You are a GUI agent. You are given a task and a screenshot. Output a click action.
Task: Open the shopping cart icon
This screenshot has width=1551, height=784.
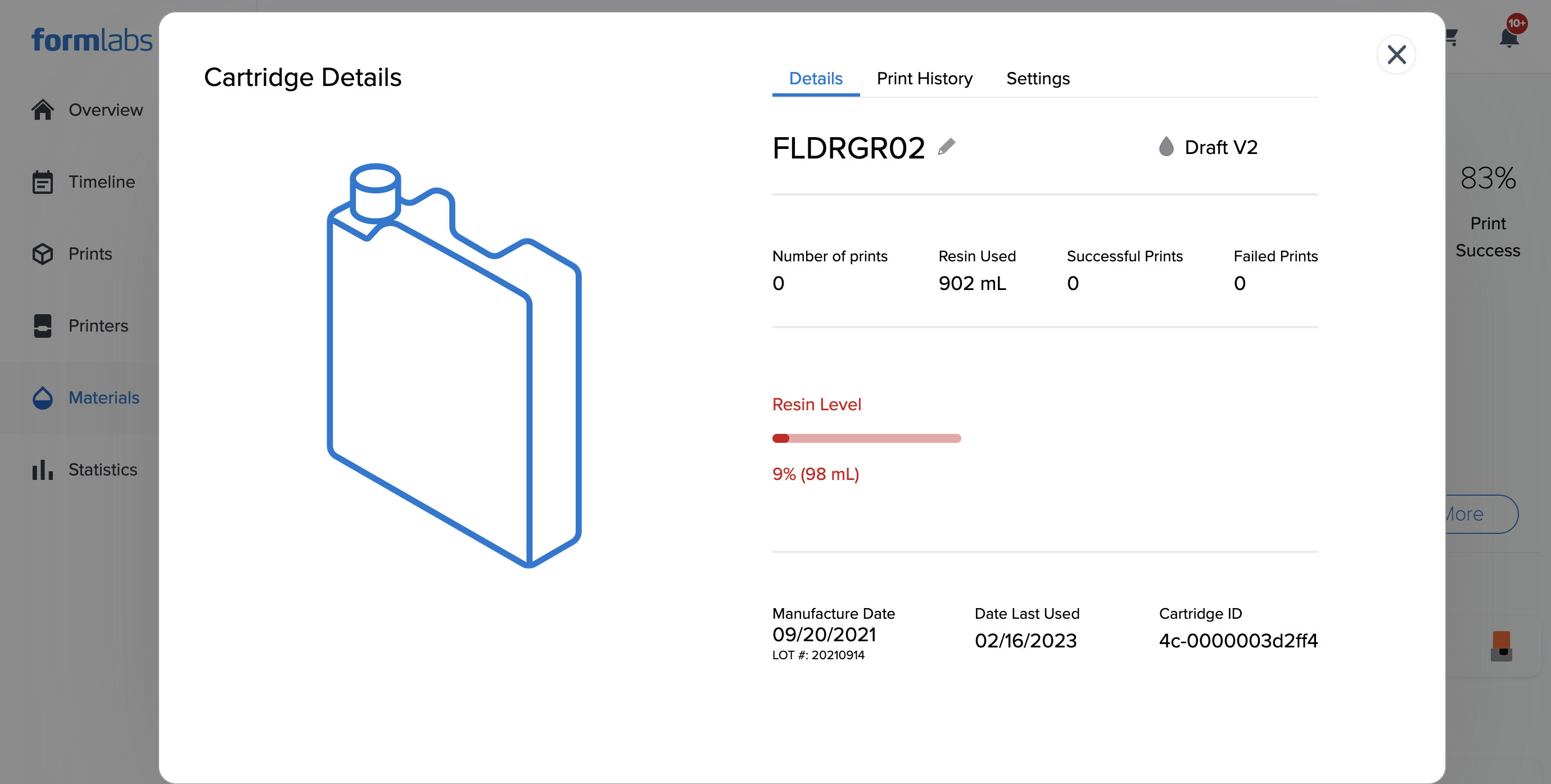coord(1451,37)
